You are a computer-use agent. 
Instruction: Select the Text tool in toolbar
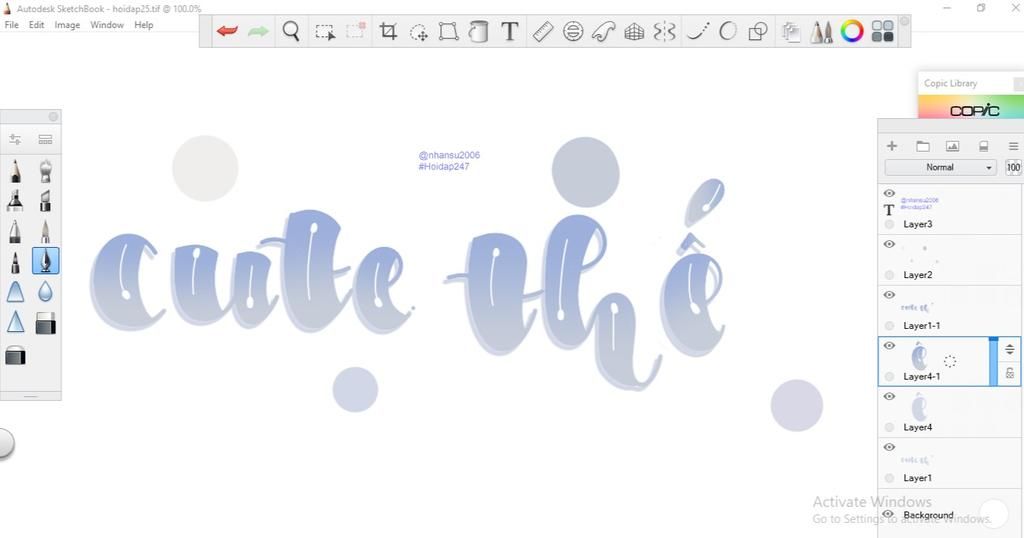pos(509,31)
